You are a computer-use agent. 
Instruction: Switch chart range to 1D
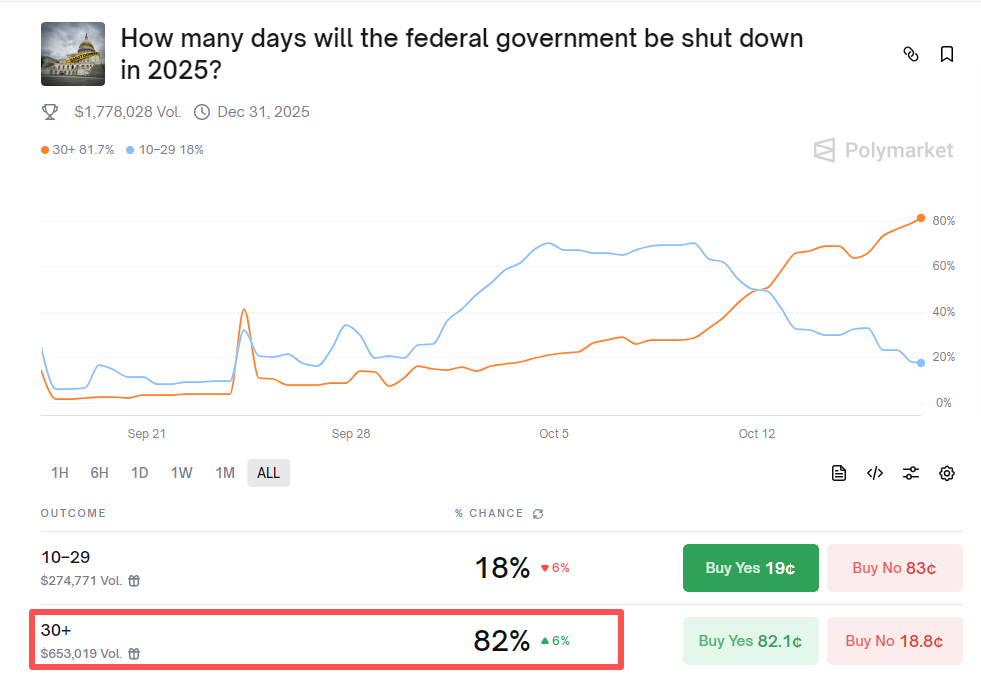point(139,472)
